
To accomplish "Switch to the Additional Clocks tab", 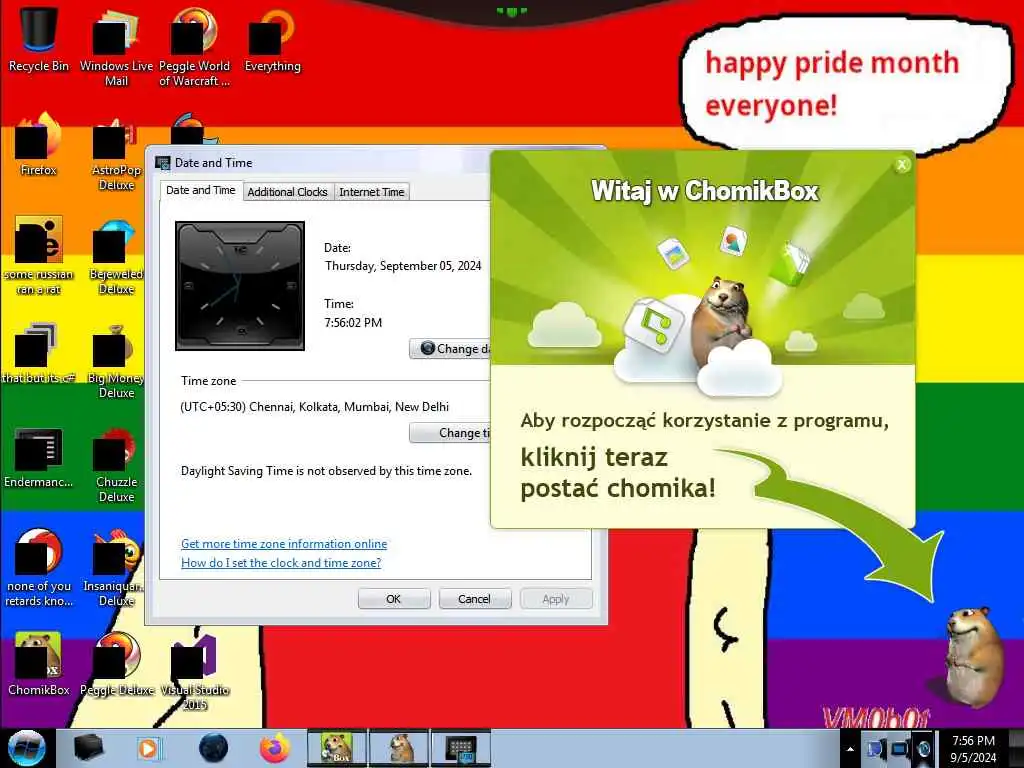I will coord(287,192).
